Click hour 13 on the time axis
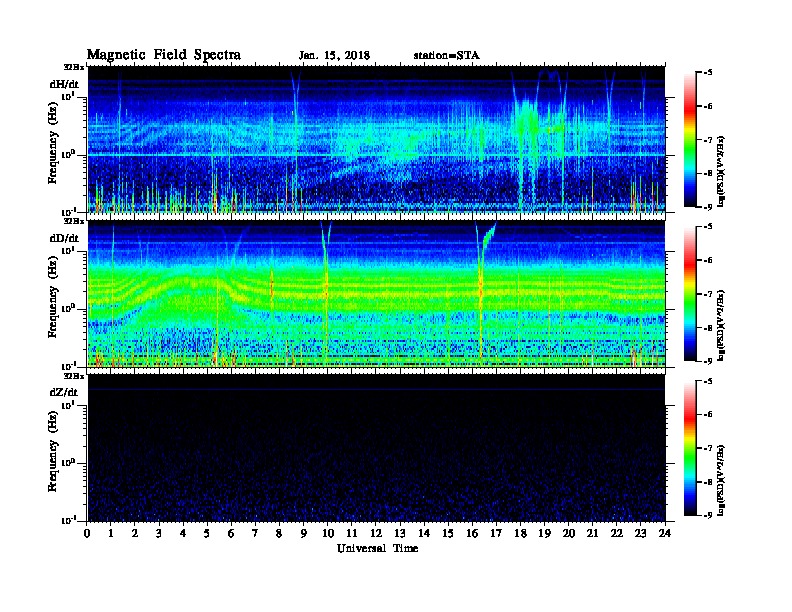The width and height of the screenshot is (792, 612). [400, 533]
